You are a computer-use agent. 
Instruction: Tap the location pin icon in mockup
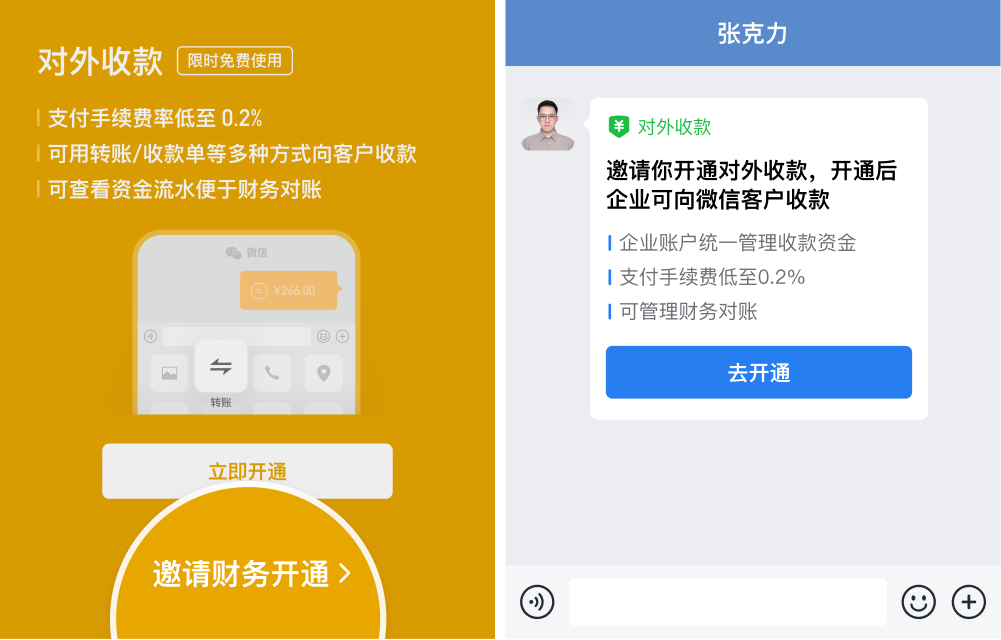pyautogui.click(x=324, y=373)
